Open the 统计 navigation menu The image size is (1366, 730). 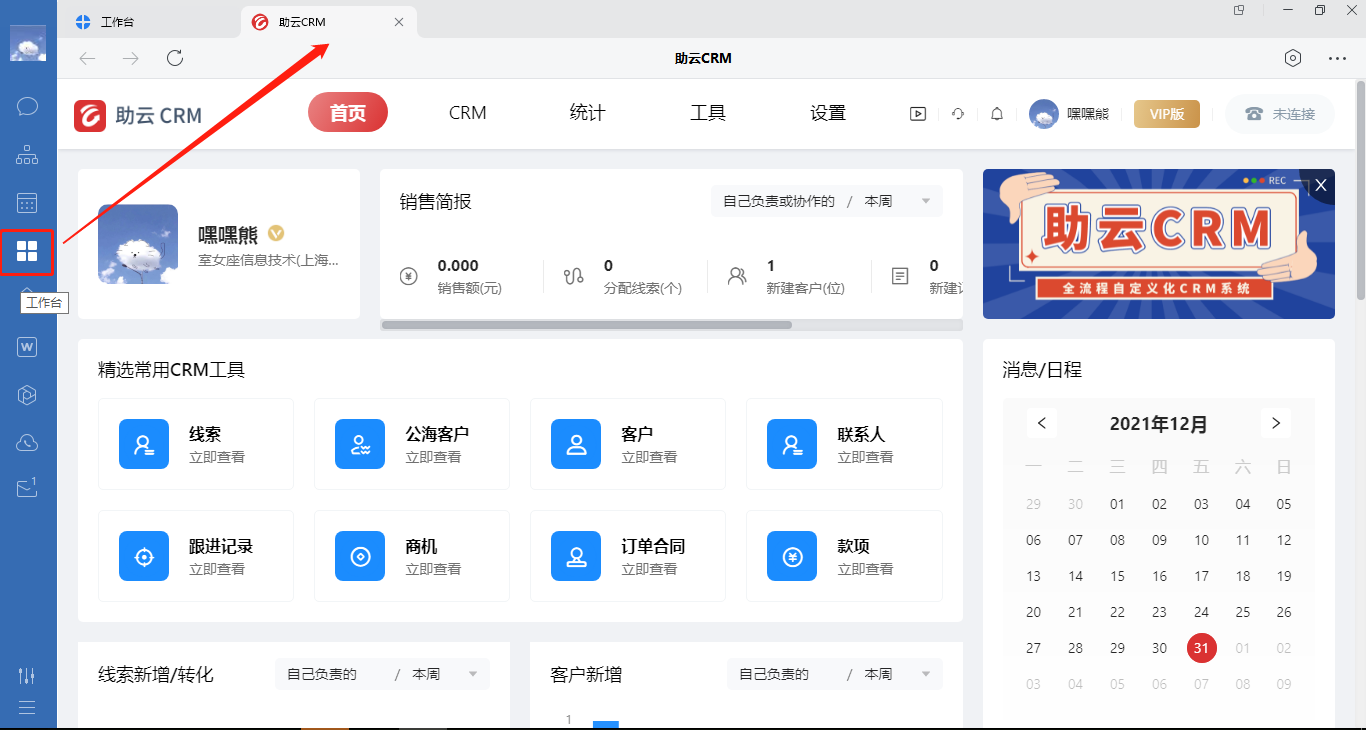[x=587, y=113]
